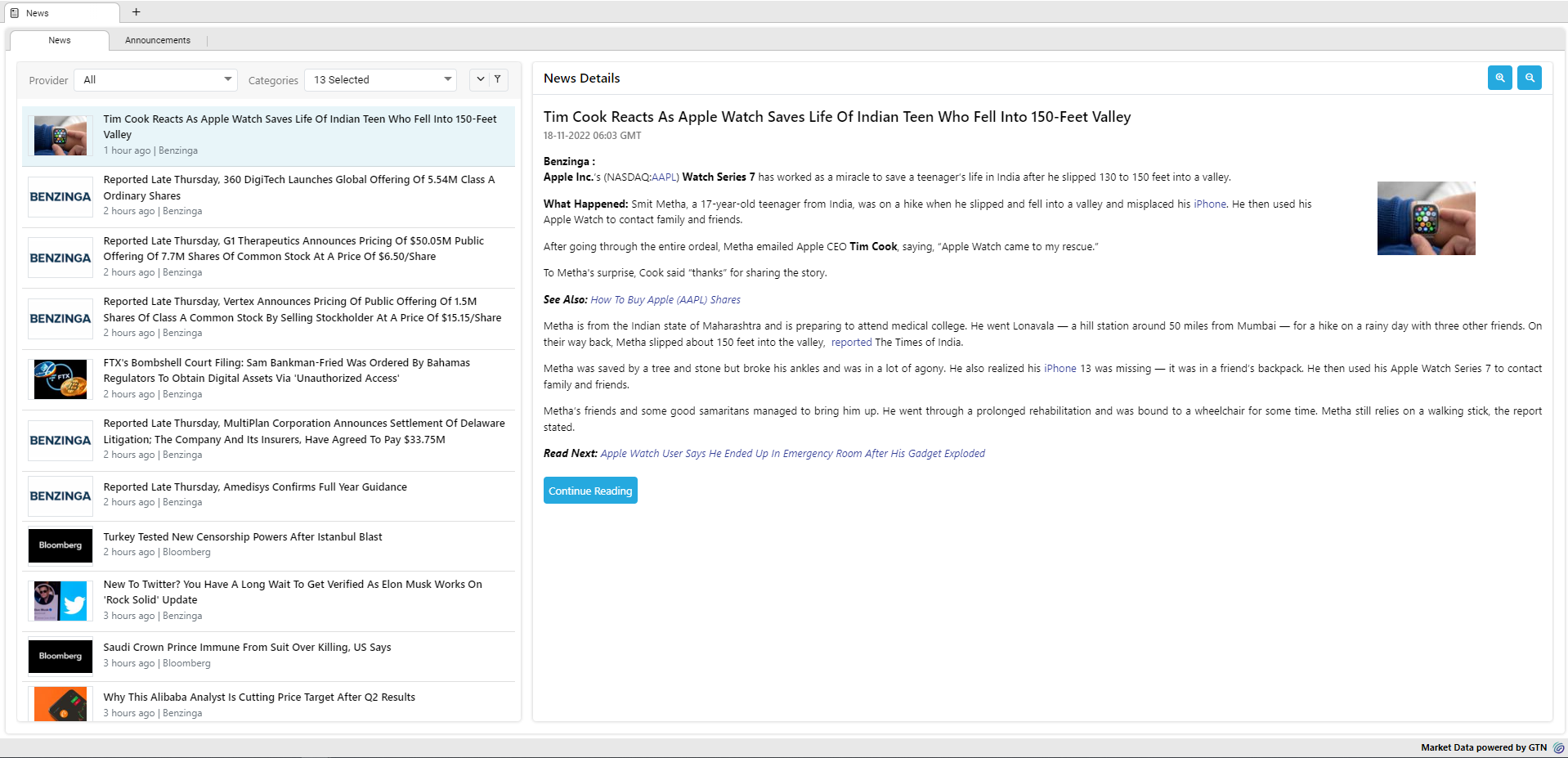Click the Bloomberg logo beside the Turkey item
The width and height of the screenshot is (1568, 758).
[60, 545]
